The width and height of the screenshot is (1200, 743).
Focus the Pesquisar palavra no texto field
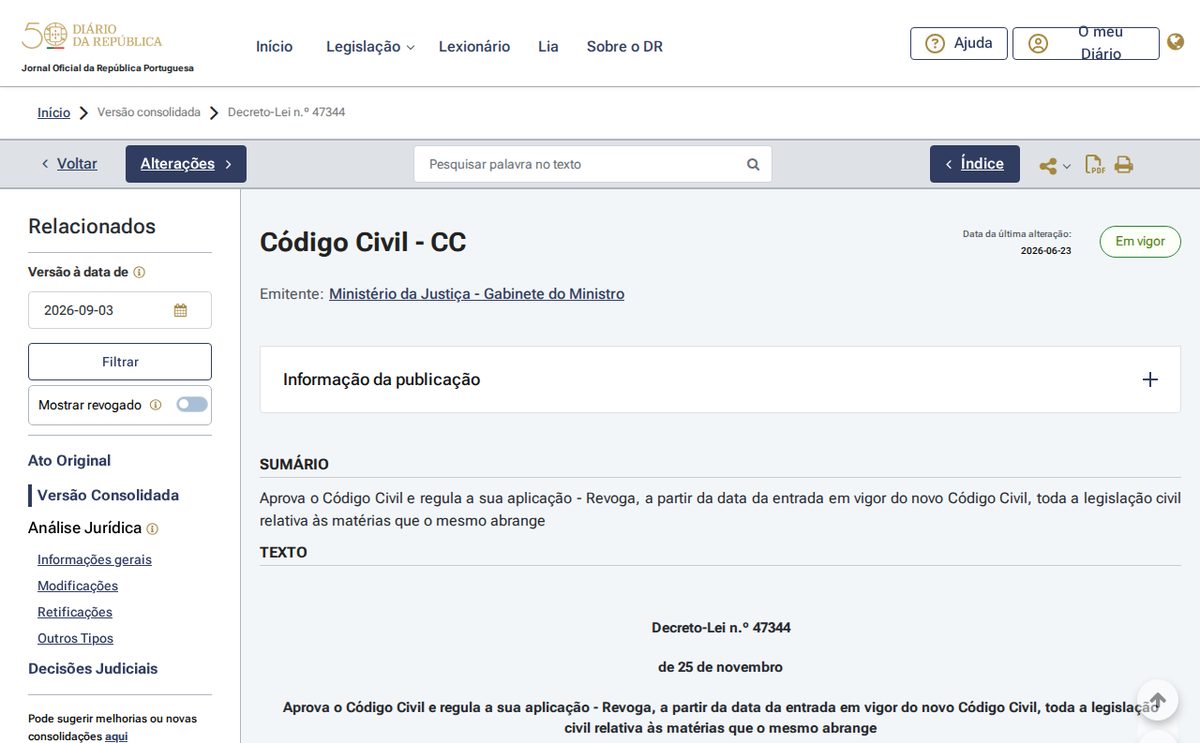click(593, 164)
